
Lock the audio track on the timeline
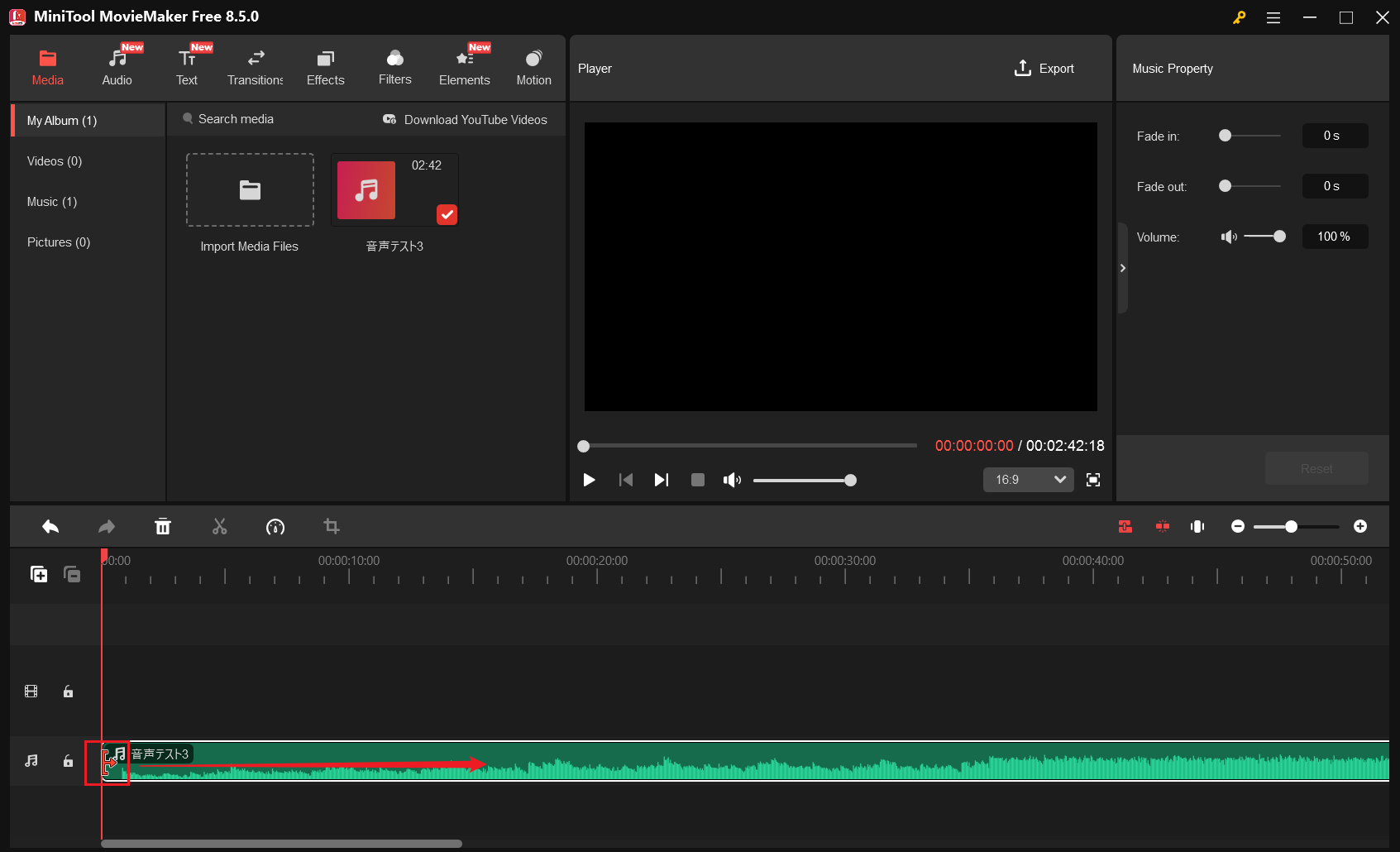[x=68, y=761]
